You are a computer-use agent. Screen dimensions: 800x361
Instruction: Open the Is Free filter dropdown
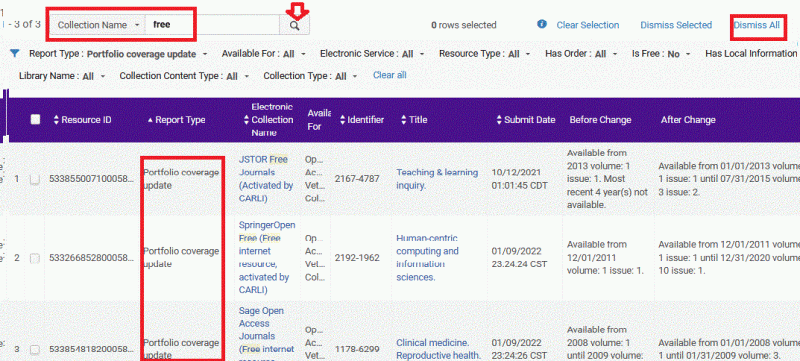(661, 54)
